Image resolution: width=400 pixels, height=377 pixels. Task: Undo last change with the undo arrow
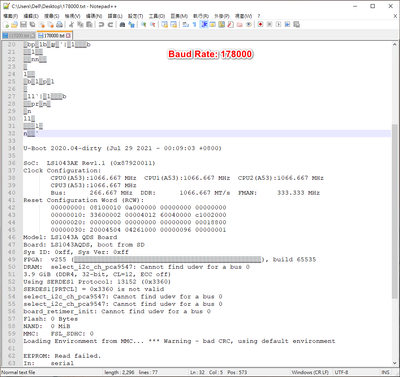[x=101, y=25]
